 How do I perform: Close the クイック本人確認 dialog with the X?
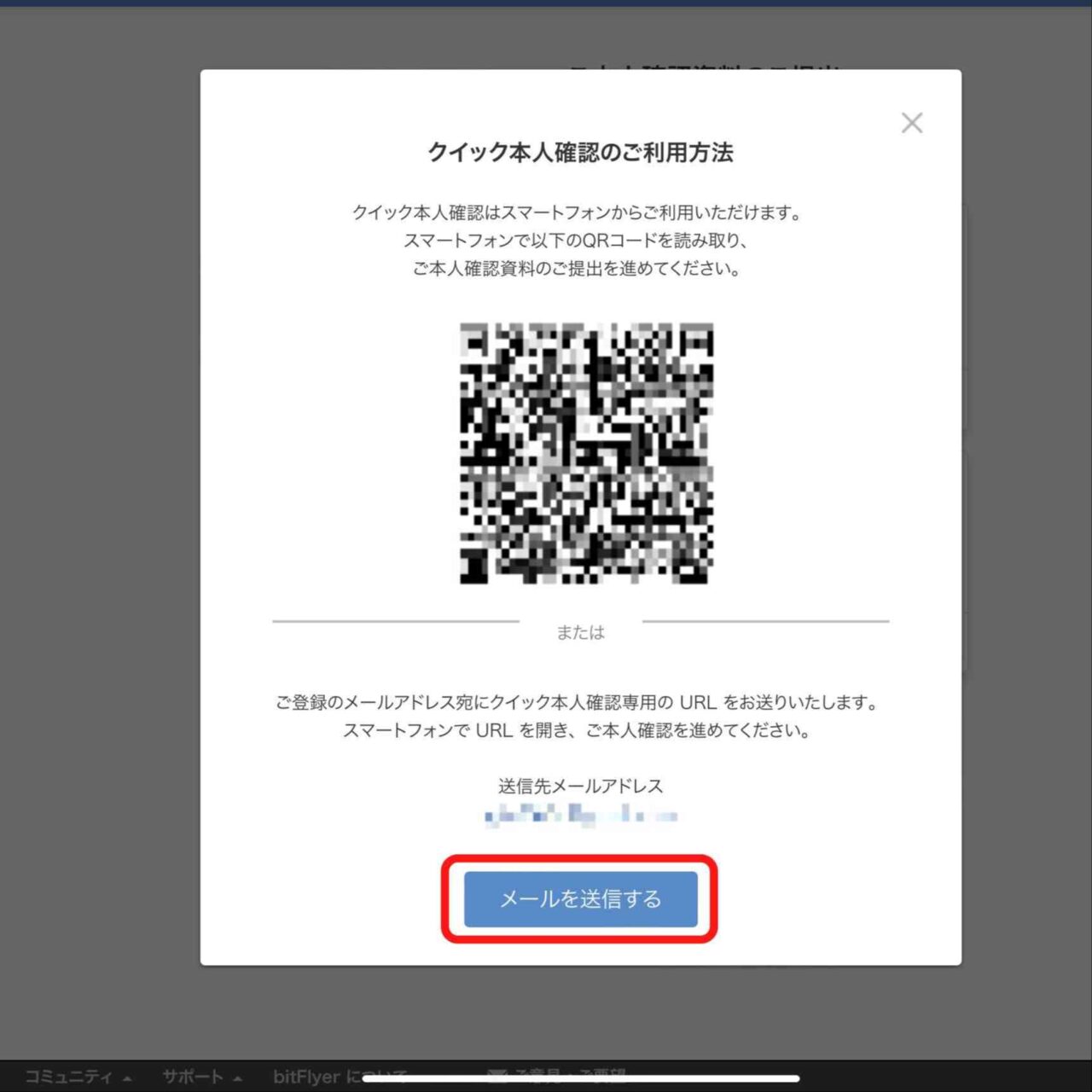pos(912,123)
